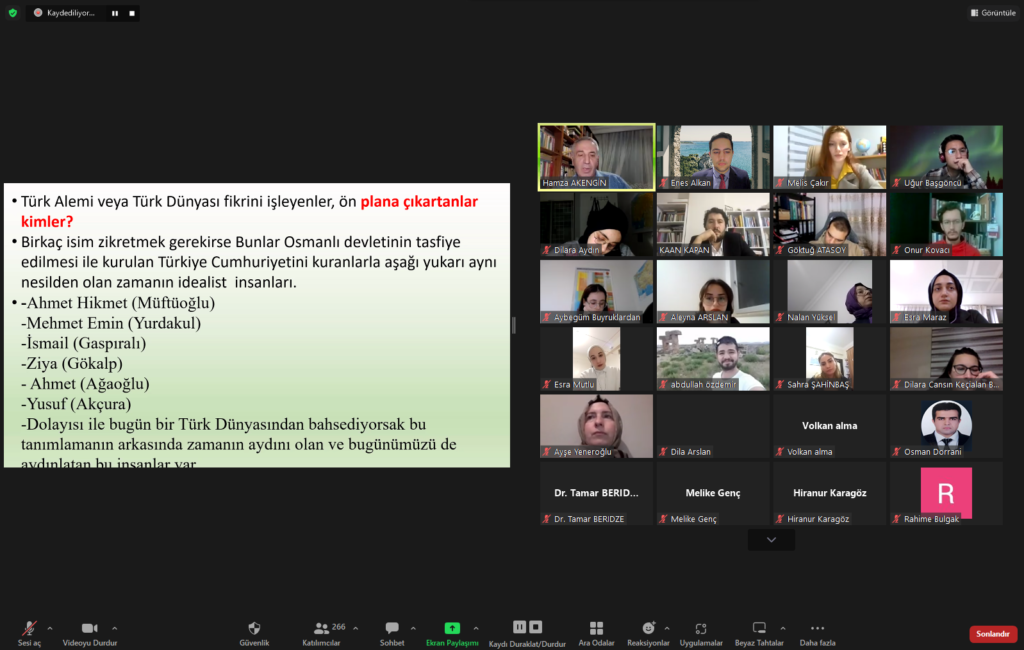Image resolution: width=1024 pixels, height=650 pixels.
Task: Open the Uygulamalar apps panel
Action: click(x=701, y=629)
